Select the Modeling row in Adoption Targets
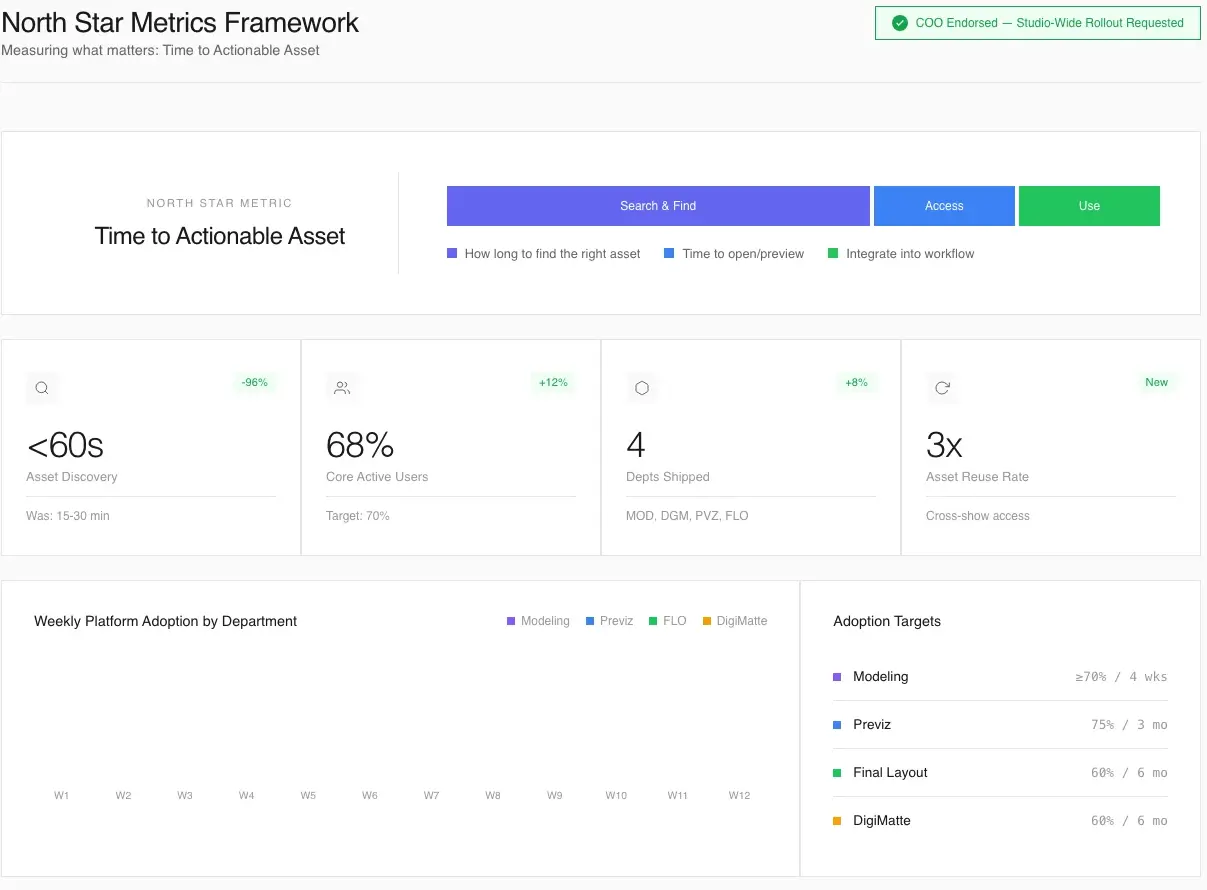The height and width of the screenshot is (890, 1207). coord(999,677)
